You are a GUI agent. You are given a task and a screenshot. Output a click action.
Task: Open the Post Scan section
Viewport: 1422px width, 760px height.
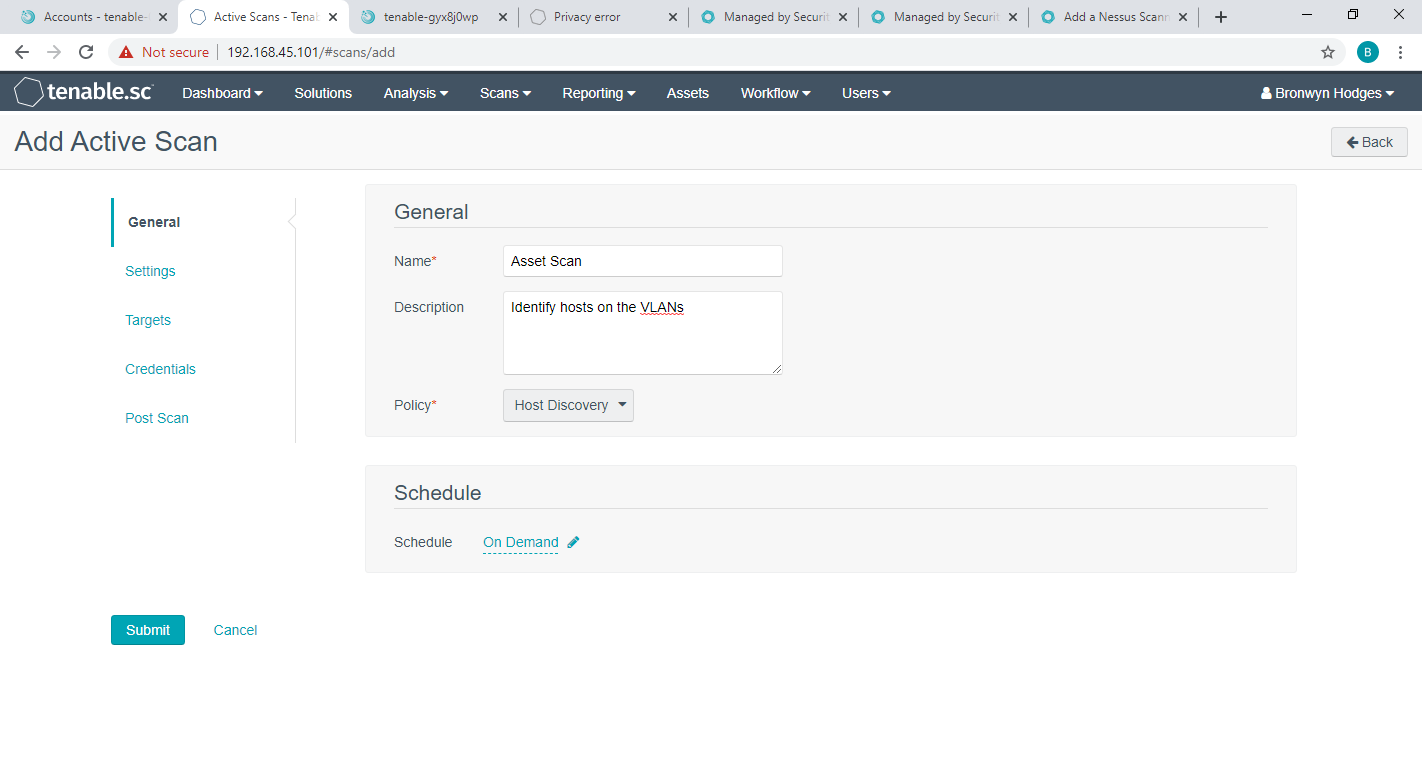tap(157, 418)
